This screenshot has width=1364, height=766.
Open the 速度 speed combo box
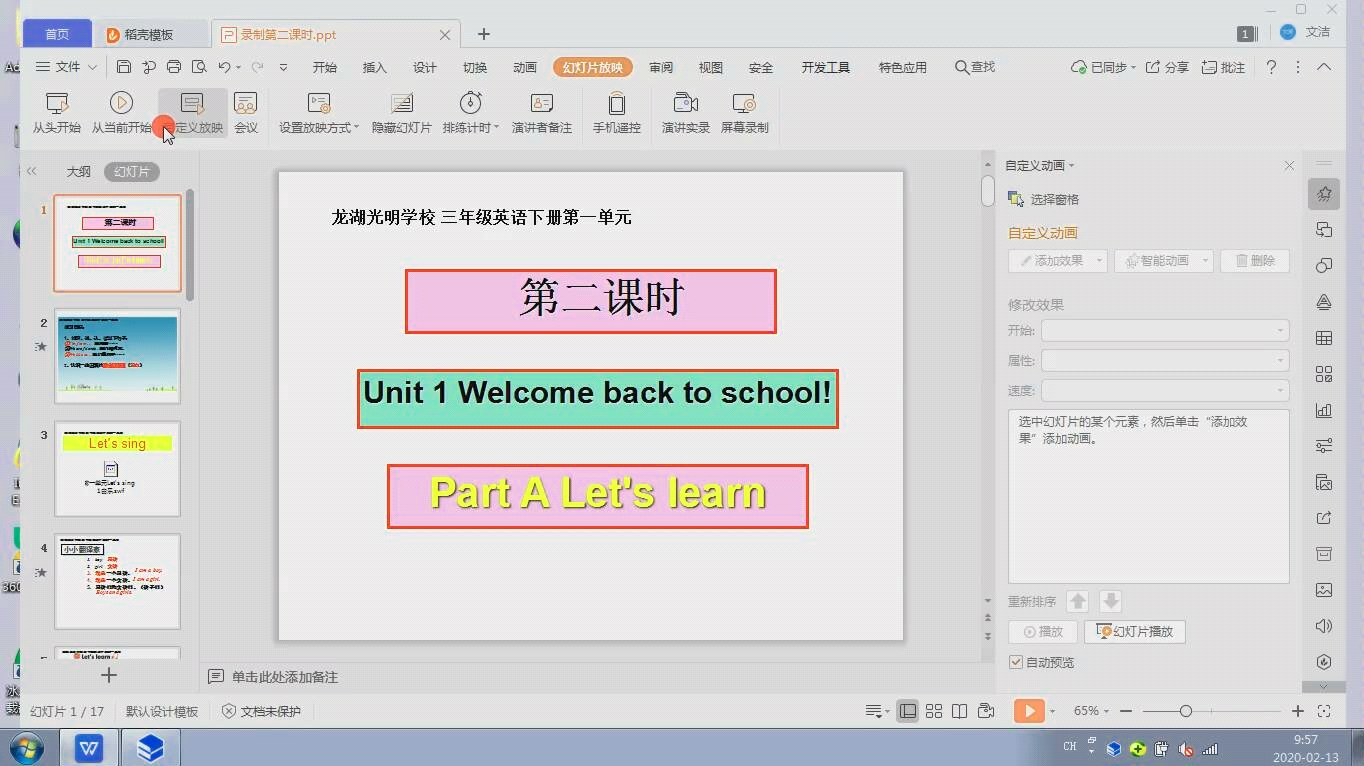[x=1165, y=390]
